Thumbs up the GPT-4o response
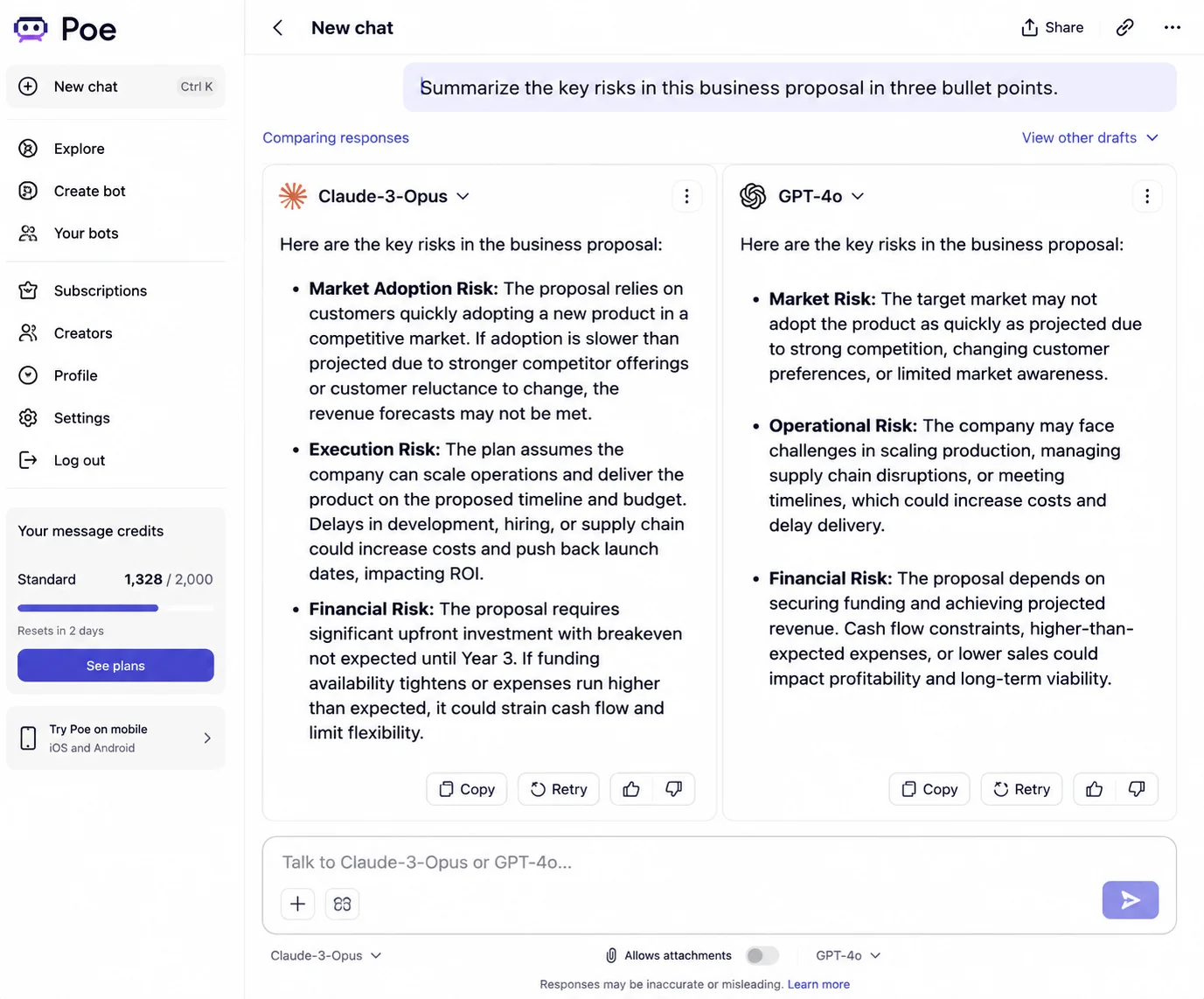This screenshot has width=1204, height=999. (1094, 789)
